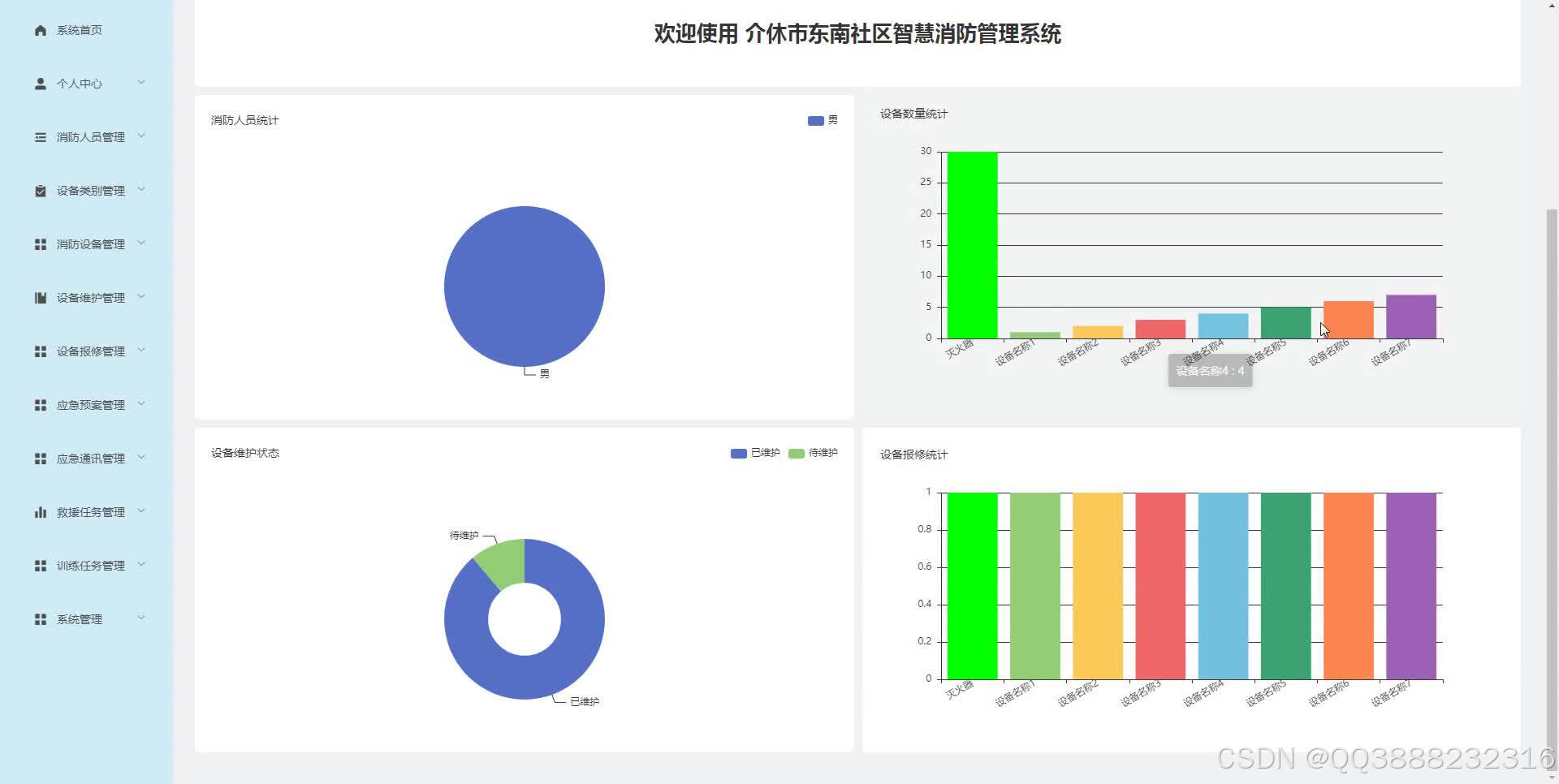
Task: Click the list icon for 消防人员管理
Action: [x=41, y=137]
